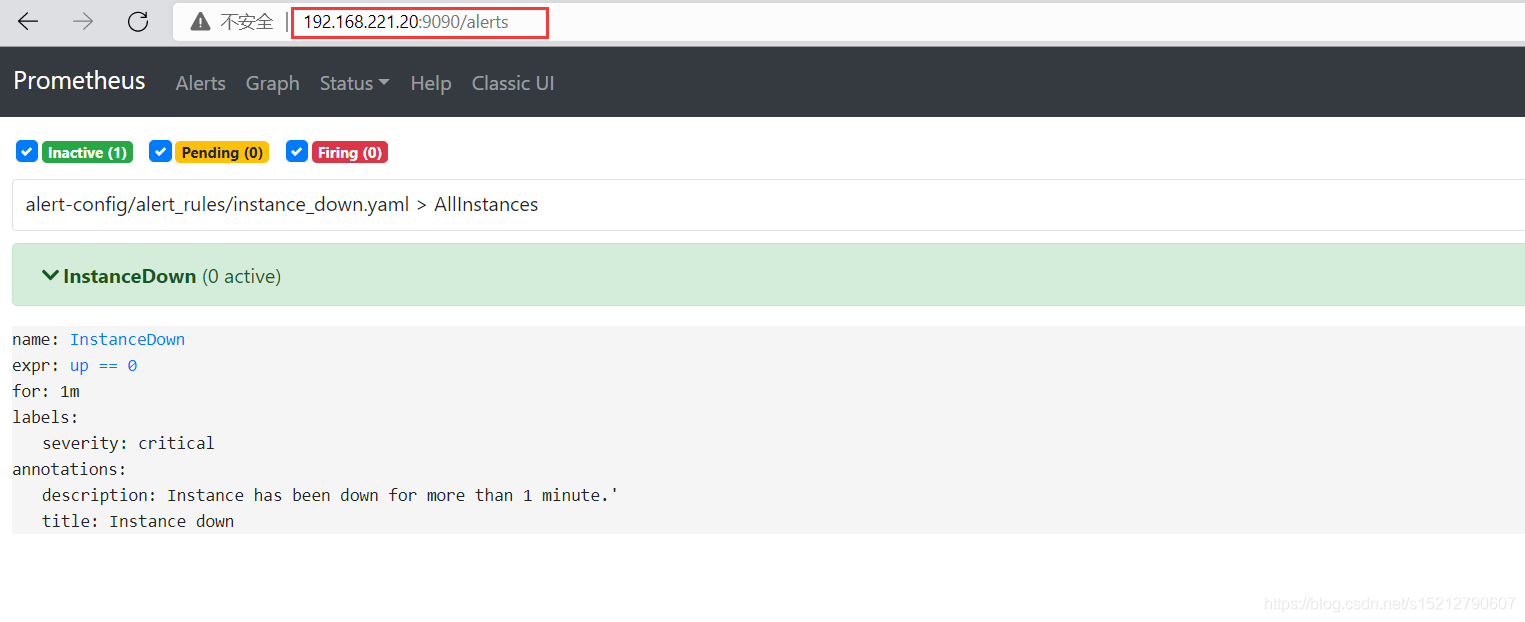Click the InstanceDown name link
Image resolution: width=1525 pixels, height=622 pixels.
[127, 339]
